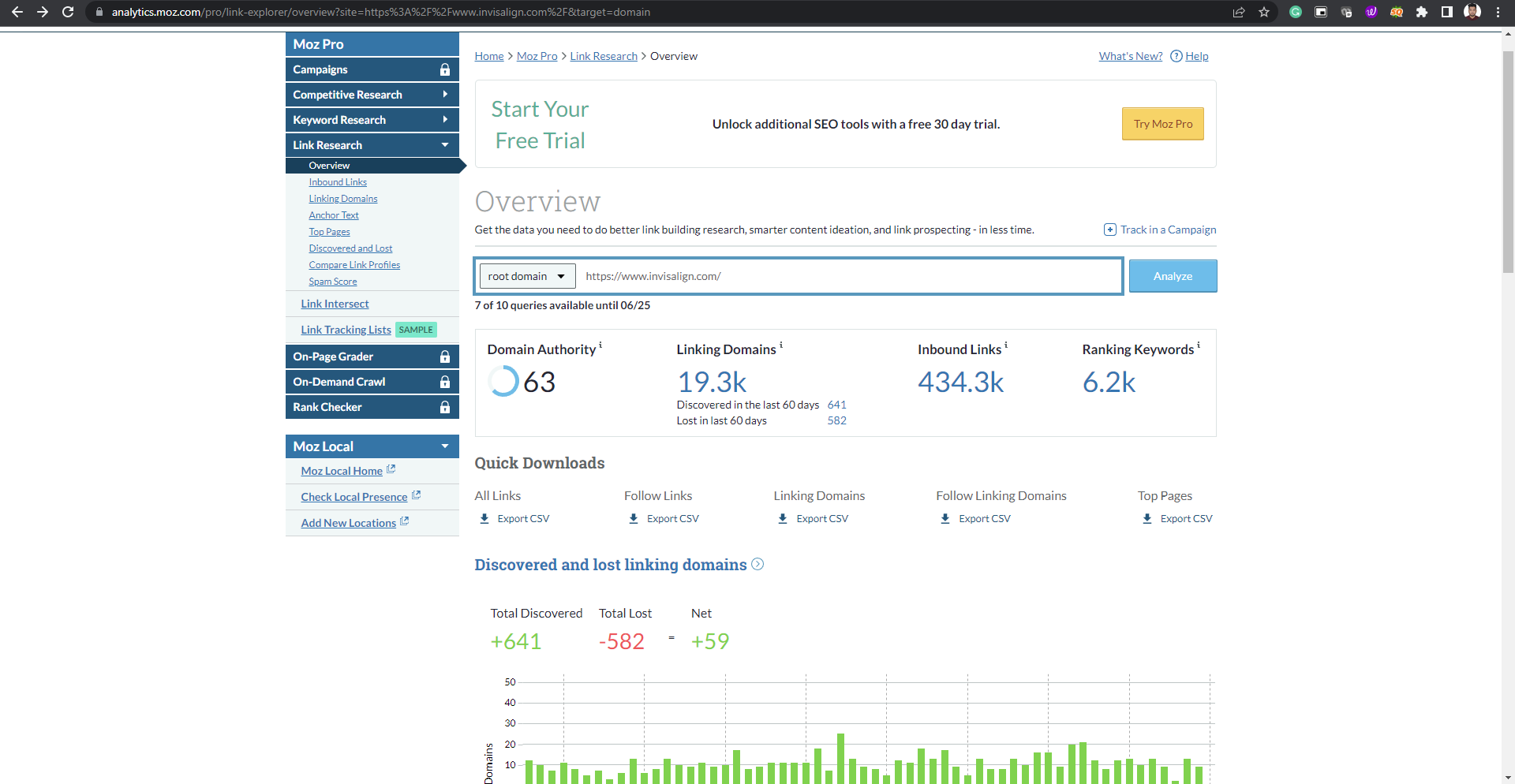Click Linking Domains info icon
Image resolution: width=1515 pixels, height=784 pixels.
tap(781, 345)
